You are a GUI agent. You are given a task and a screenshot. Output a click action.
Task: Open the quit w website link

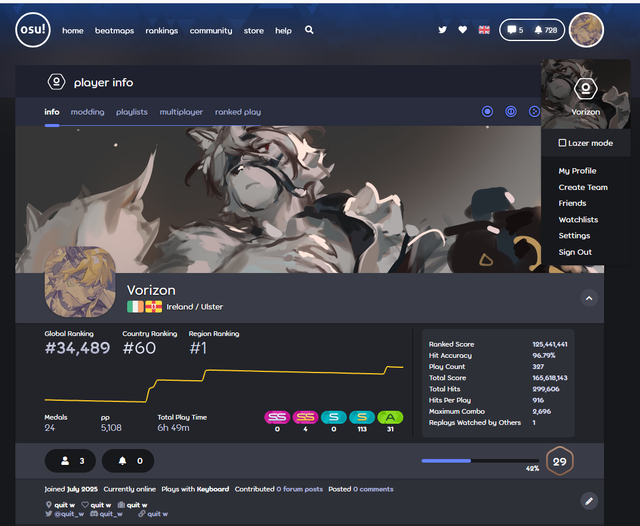(x=157, y=514)
